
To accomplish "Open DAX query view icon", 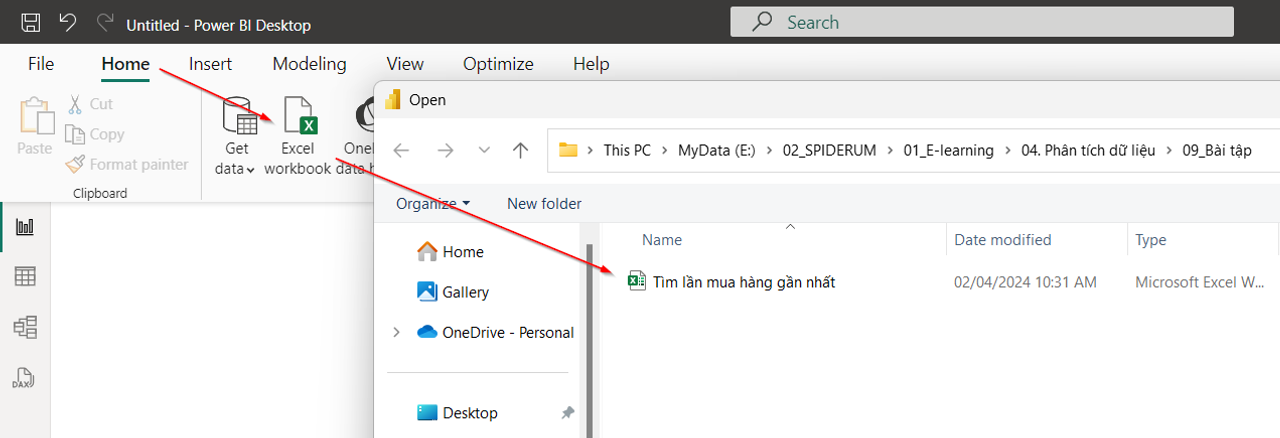I will [24, 378].
